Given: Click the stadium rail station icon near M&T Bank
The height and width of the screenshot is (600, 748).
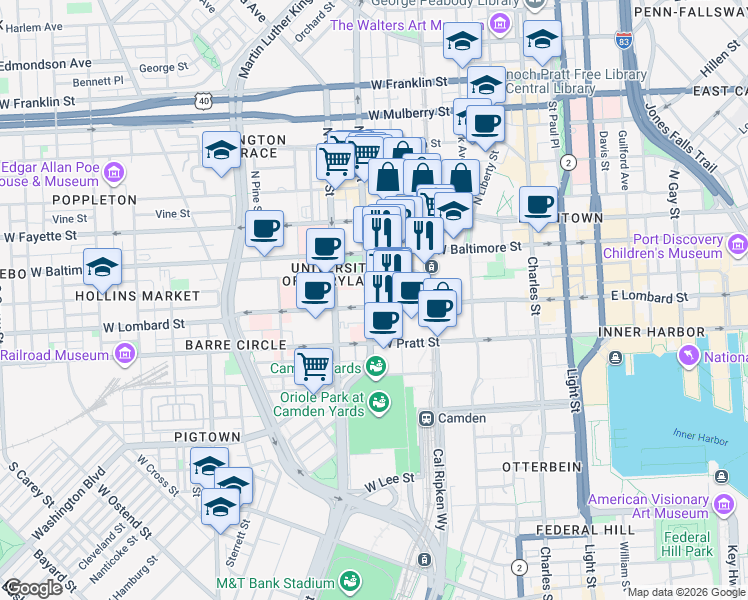Looking at the screenshot, I should (424, 559).
